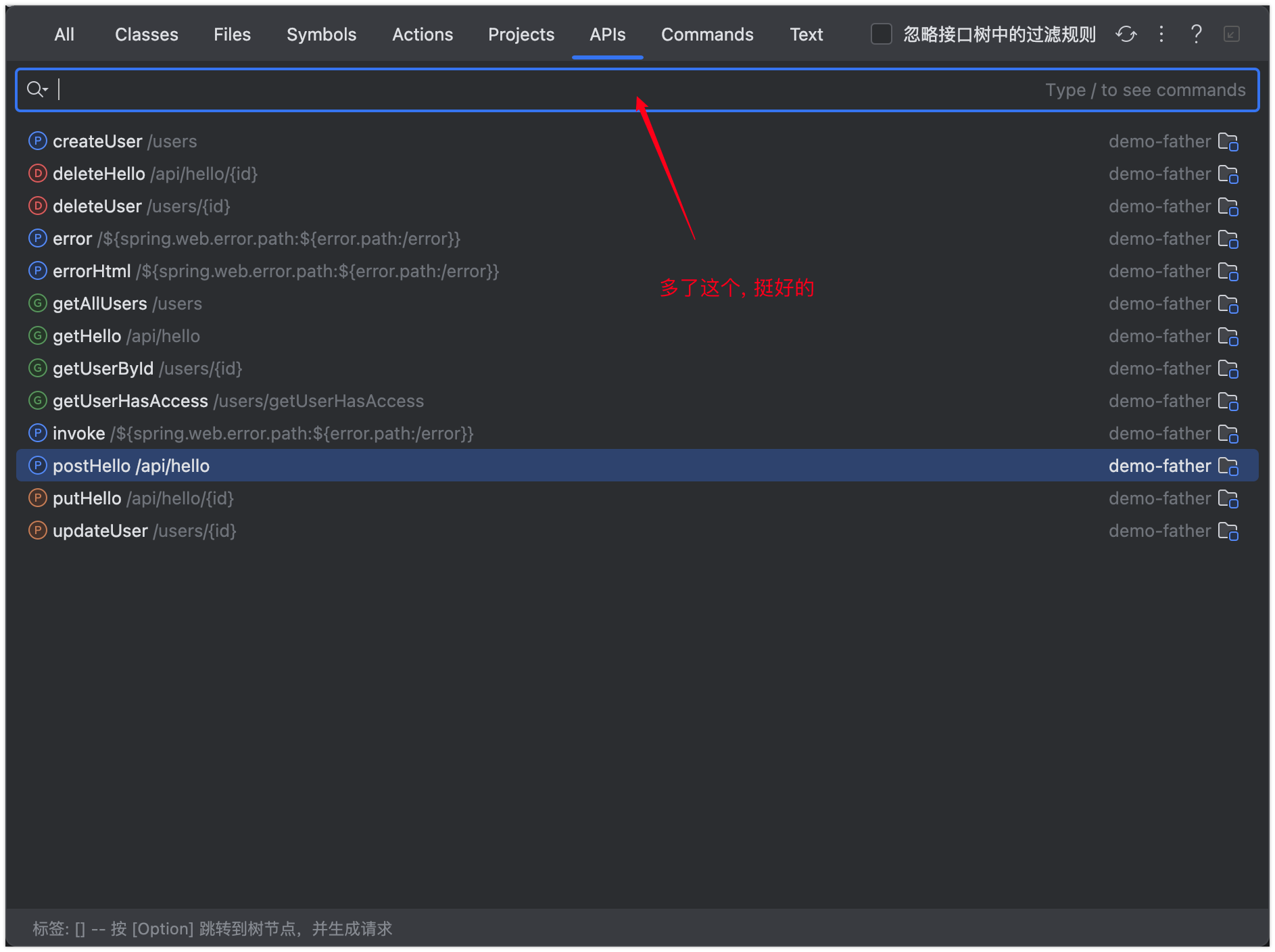The height and width of the screenshot is (952, 1275).
Task: Open the search magnifier dropdown
Action: coord(37,89)
